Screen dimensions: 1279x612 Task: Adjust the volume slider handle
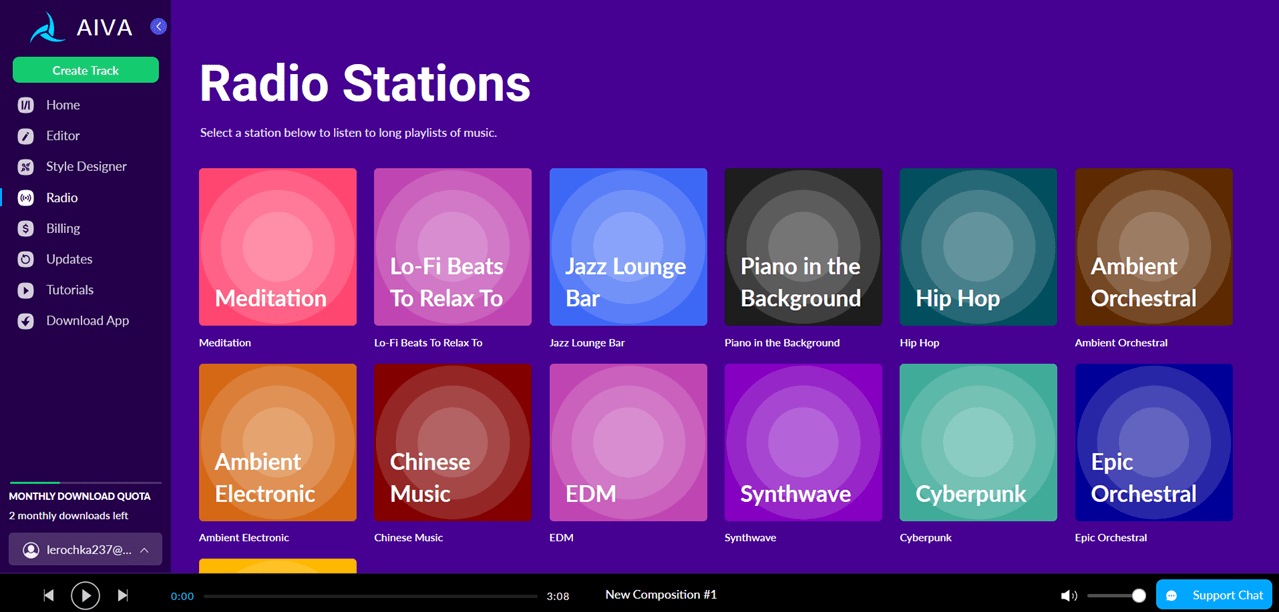point(1139,596)
